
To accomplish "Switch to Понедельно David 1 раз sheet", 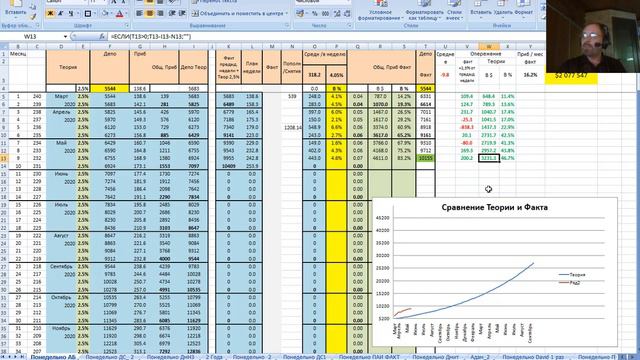I will click(533, 357).
